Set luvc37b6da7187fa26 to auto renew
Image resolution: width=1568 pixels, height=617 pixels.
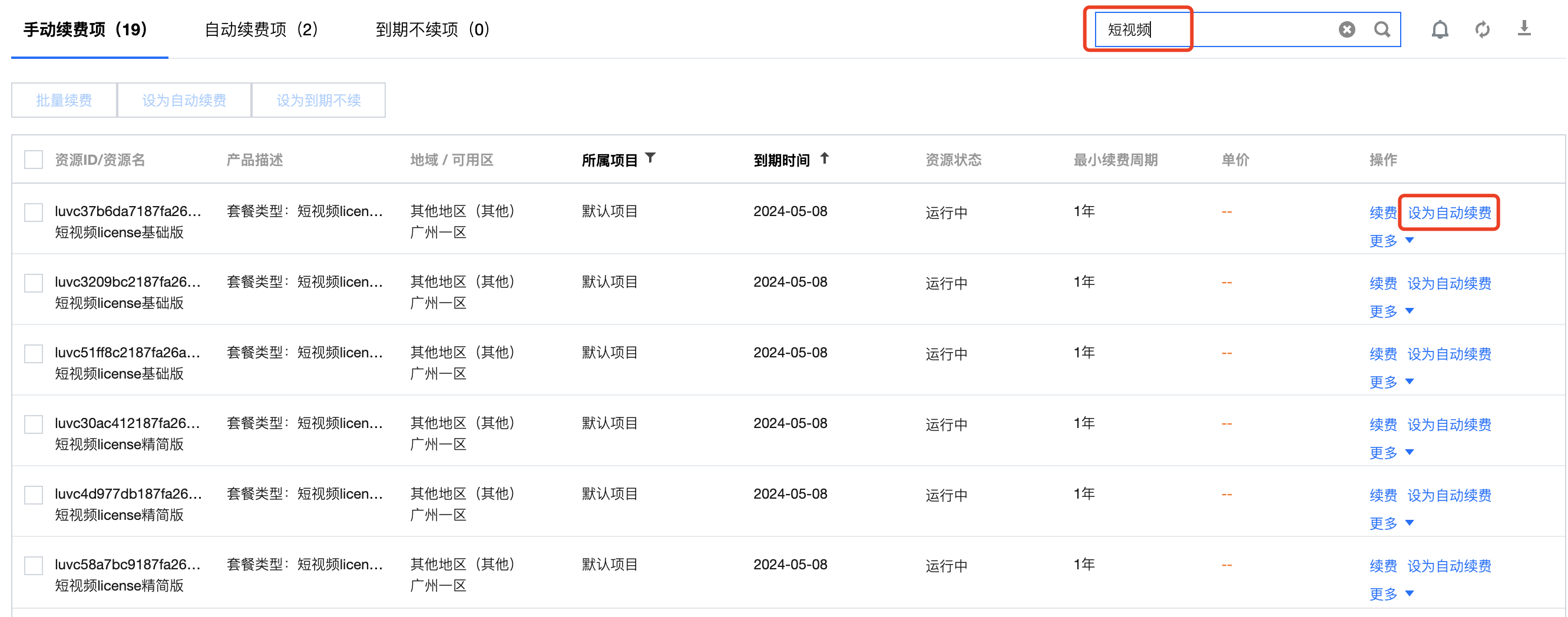pos(1449,213)
